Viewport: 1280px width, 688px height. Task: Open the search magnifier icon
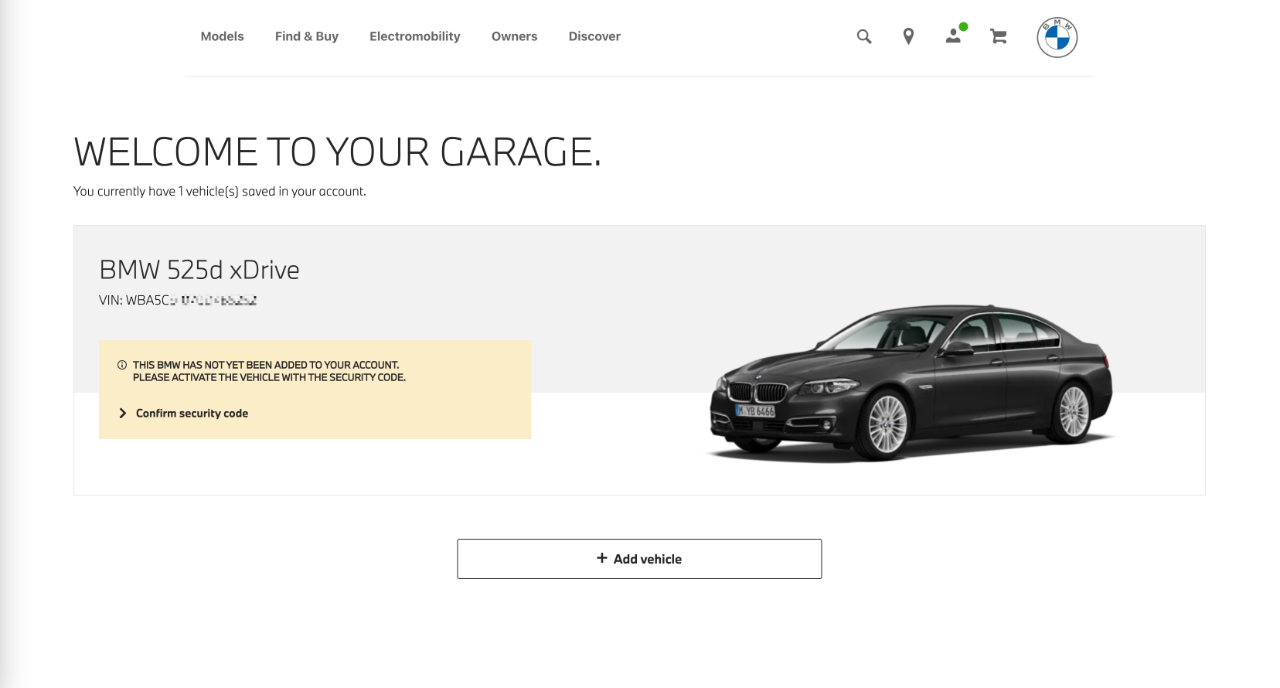pyautogui.click(x=864, y=37)
